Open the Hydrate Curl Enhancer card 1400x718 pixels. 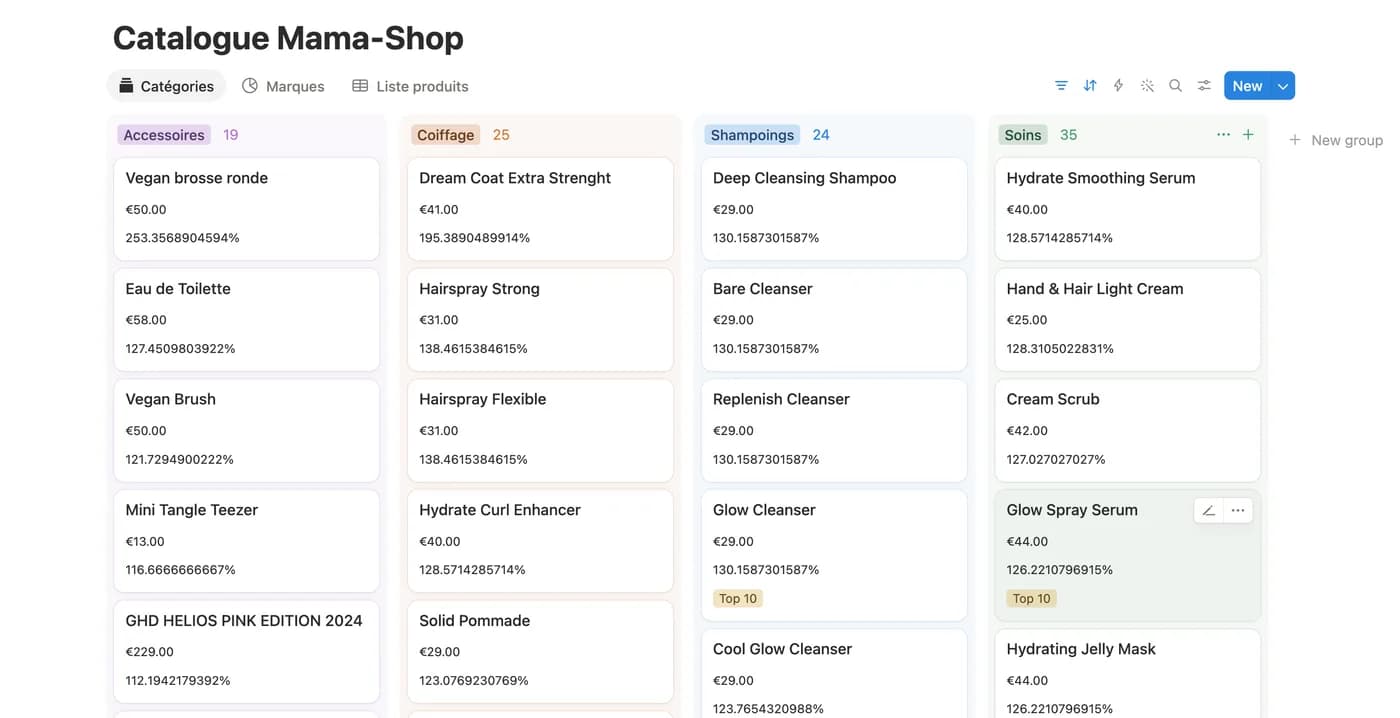tap(540, 541)
